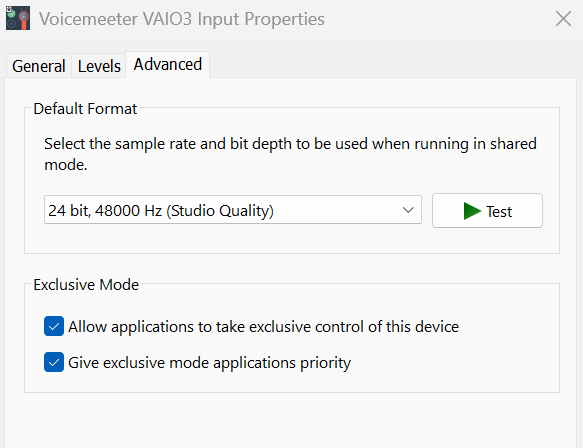The width and height of the screenshot is (583, 448).
Task: Open the sample rate and bit depth combo box
Action: click(233, 210)
